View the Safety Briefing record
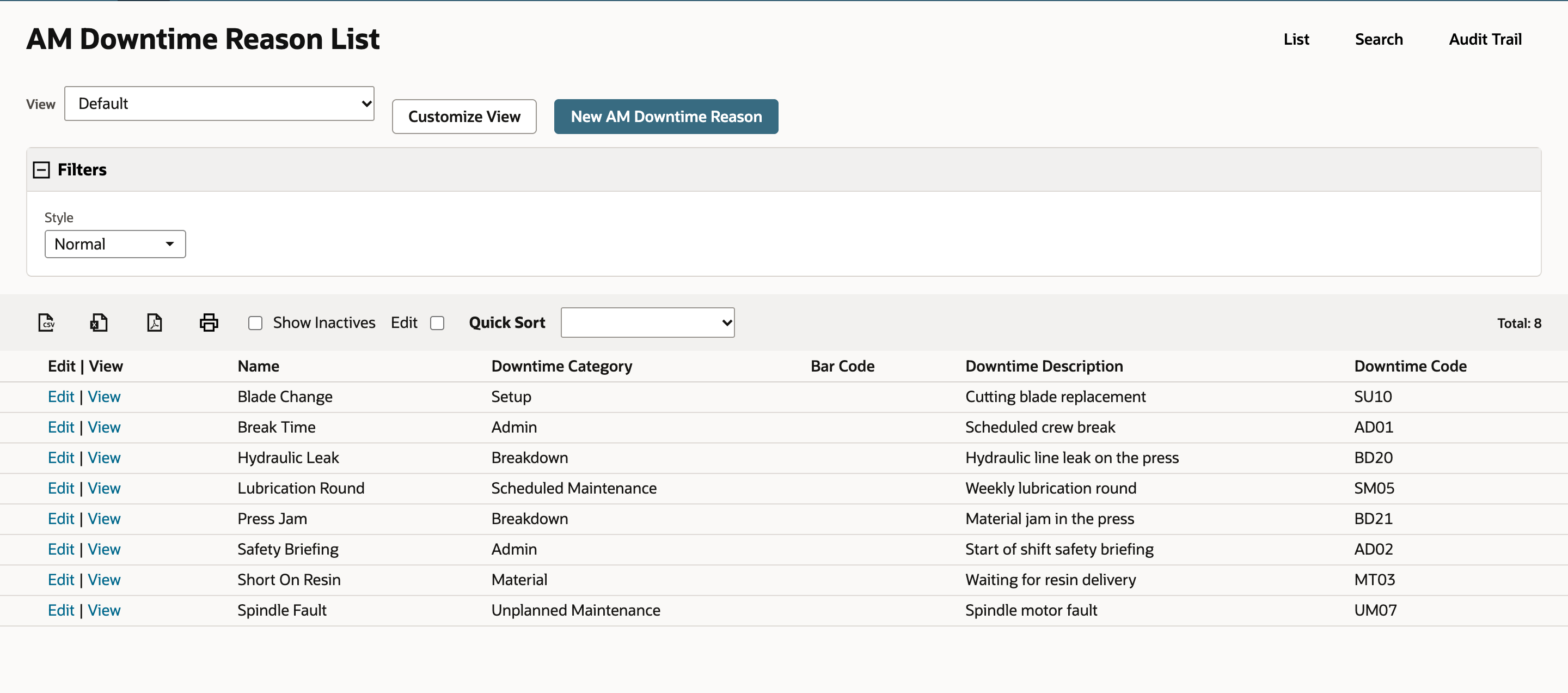 (x=104, y=549)
